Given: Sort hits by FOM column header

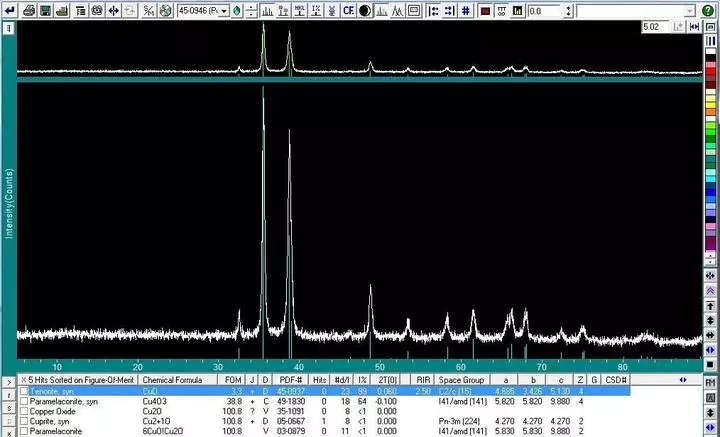Looking at the screenshot, I should coord(233,380).
